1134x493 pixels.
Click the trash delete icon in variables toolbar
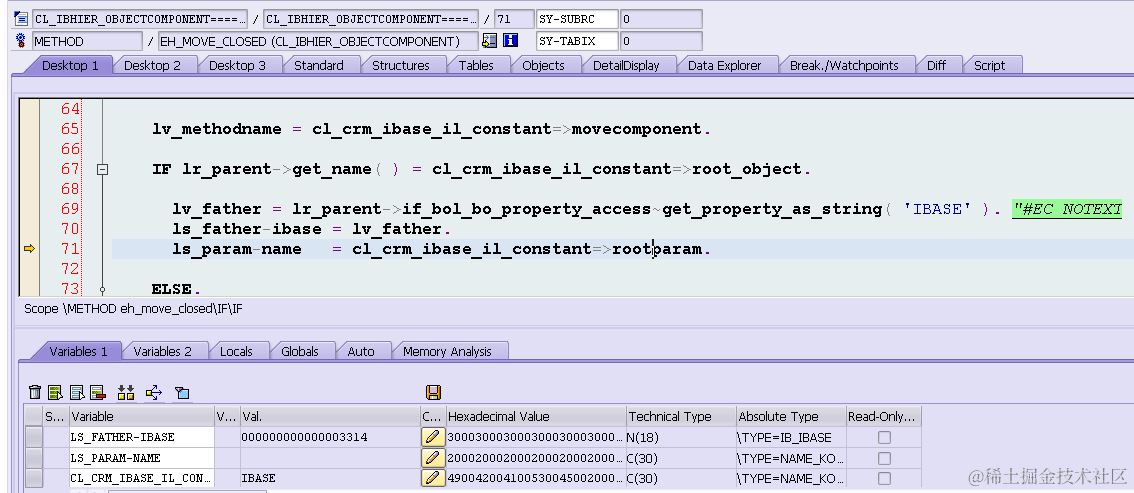coord(35,393)
